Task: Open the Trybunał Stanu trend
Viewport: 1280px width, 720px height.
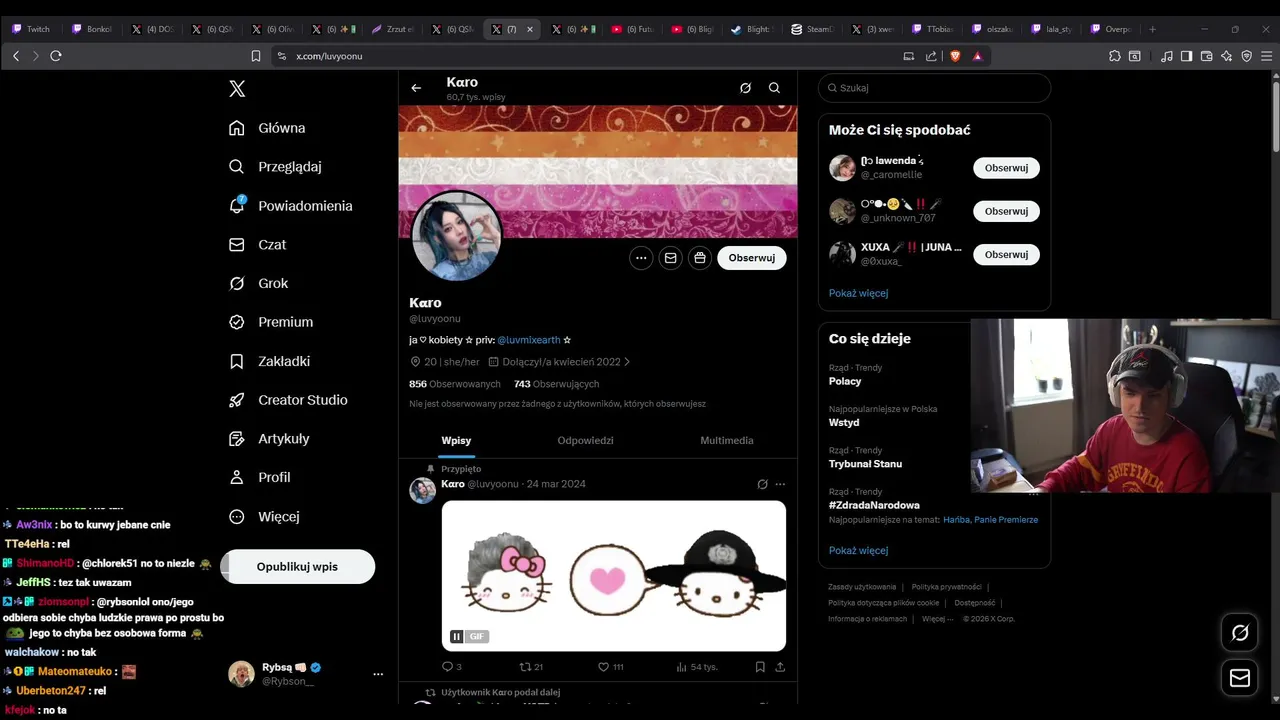Action: coord(865,464)
